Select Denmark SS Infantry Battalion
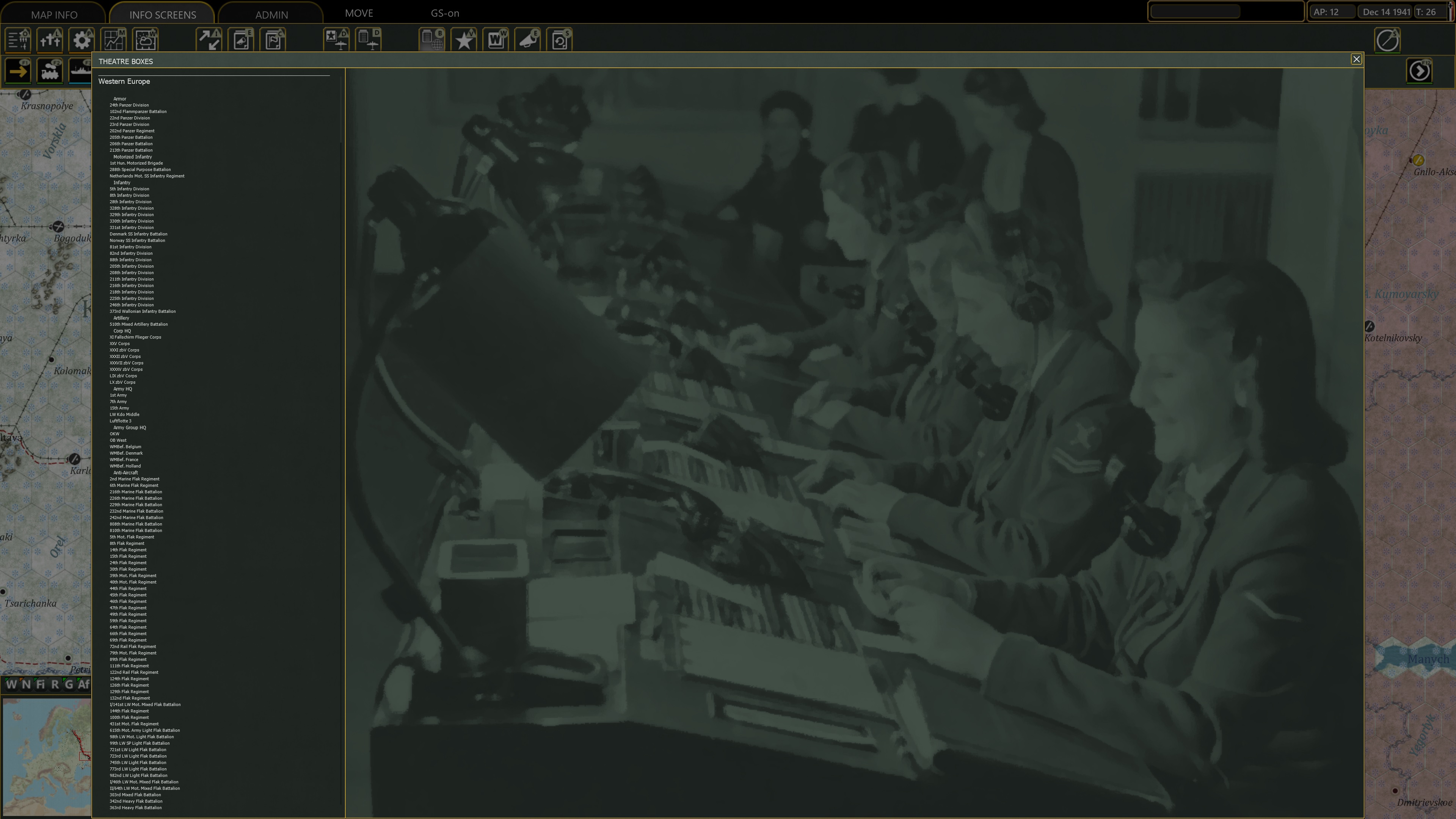Screen dimensions: 1456x819 [138, 234]
